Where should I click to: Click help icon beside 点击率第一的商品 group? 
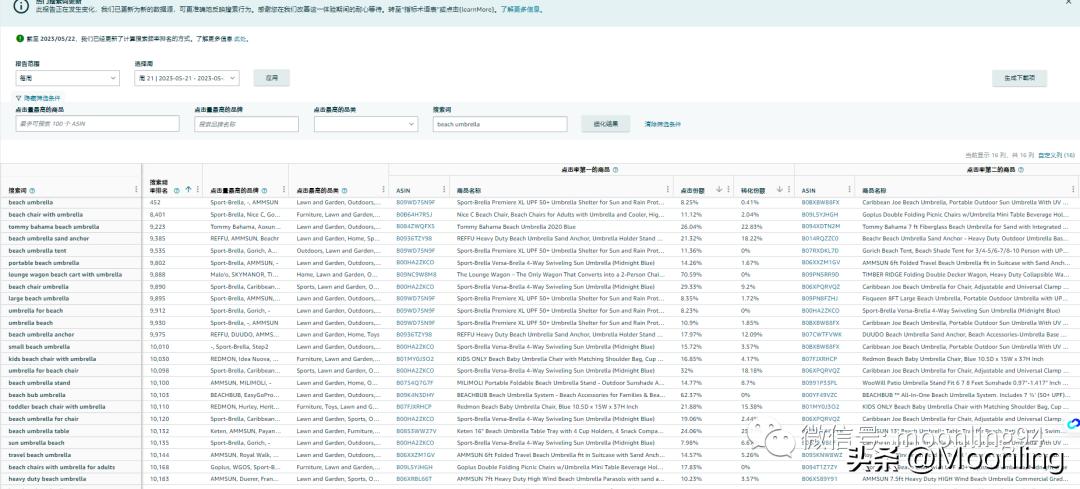coord(615,169)
